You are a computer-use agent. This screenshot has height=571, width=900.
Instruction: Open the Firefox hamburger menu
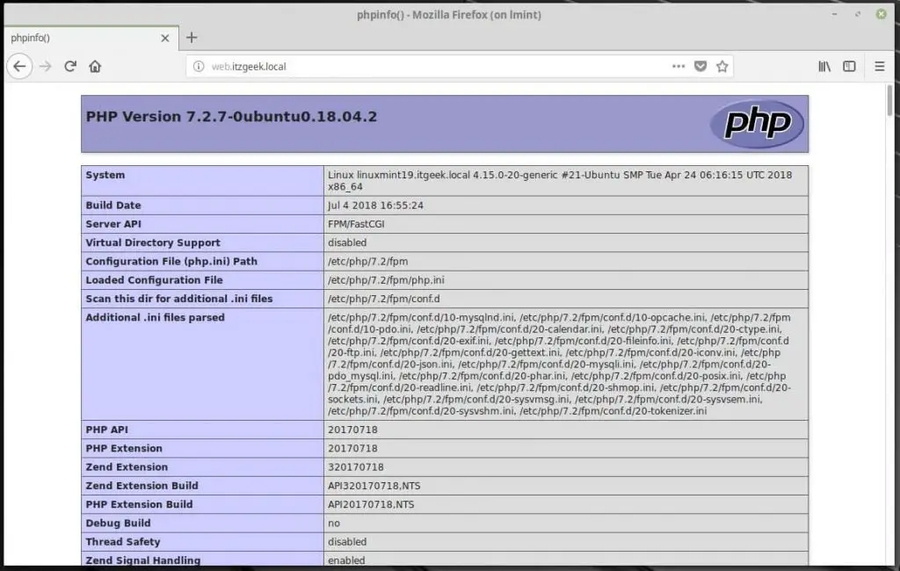click(879, 67)
